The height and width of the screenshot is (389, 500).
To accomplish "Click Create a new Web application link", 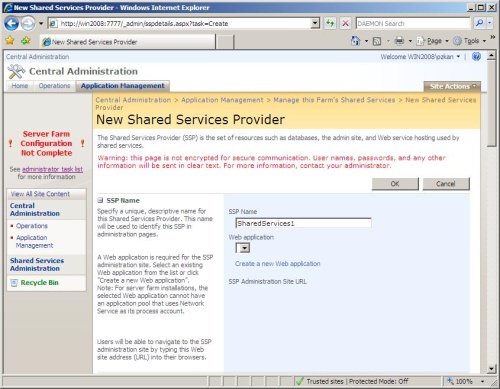I will point(277,264).
